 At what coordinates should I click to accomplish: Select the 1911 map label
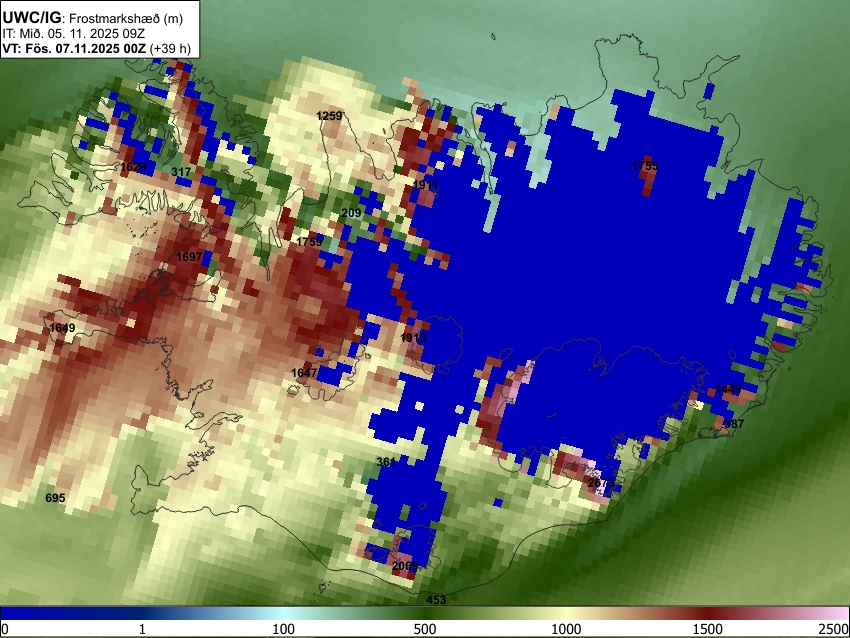pyautogui.click(x=425, y=185)
